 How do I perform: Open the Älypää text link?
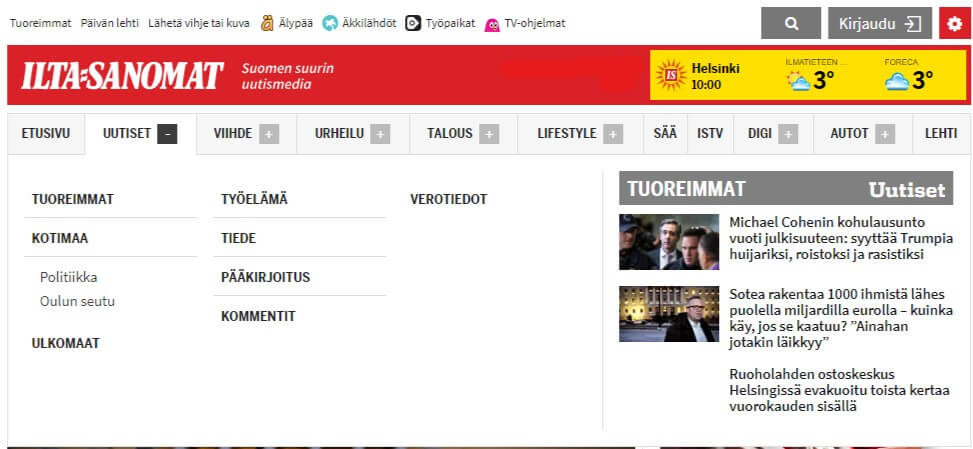click(x=295, y=24)
